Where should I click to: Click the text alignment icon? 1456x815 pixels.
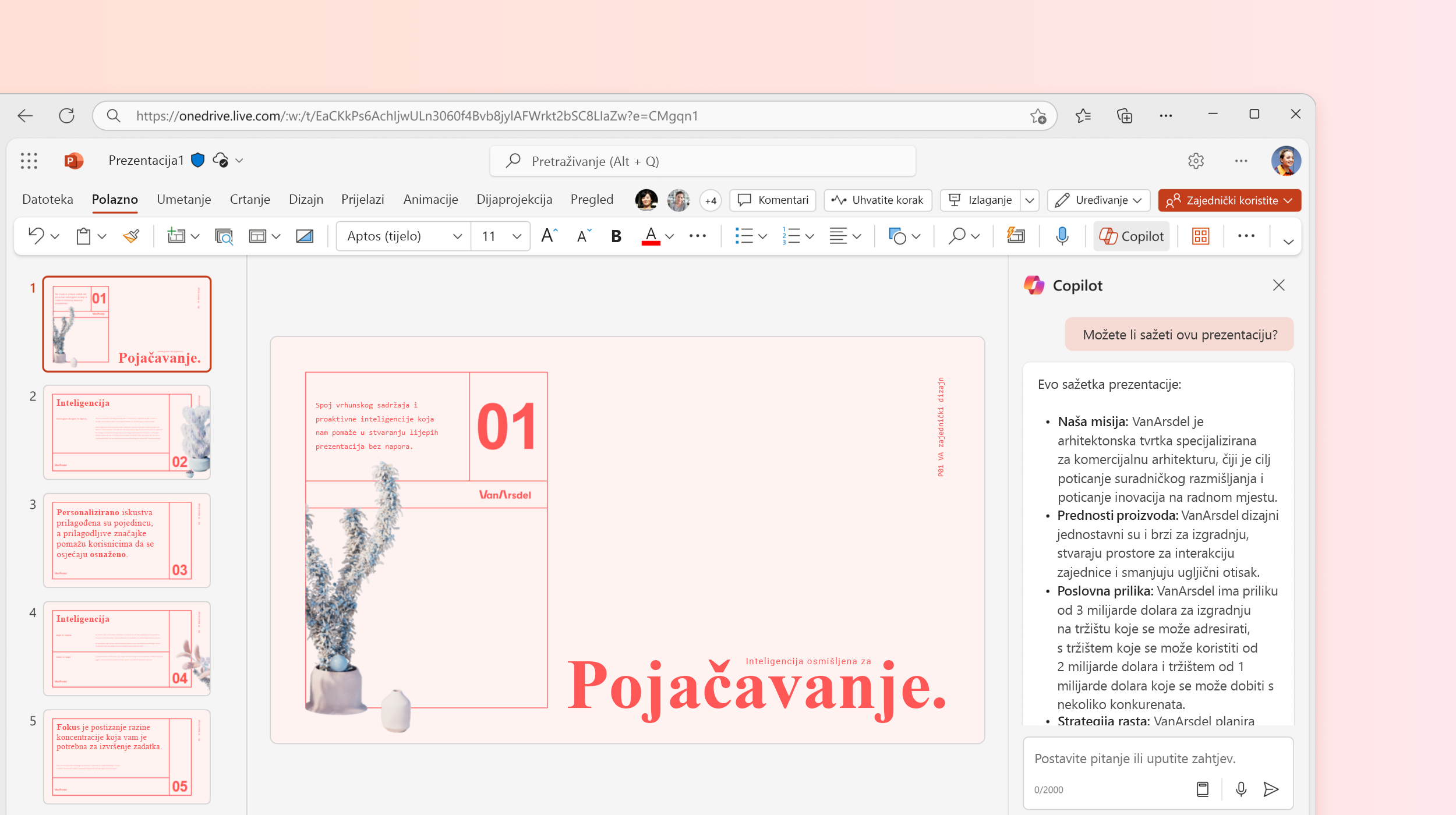(838, 236)
